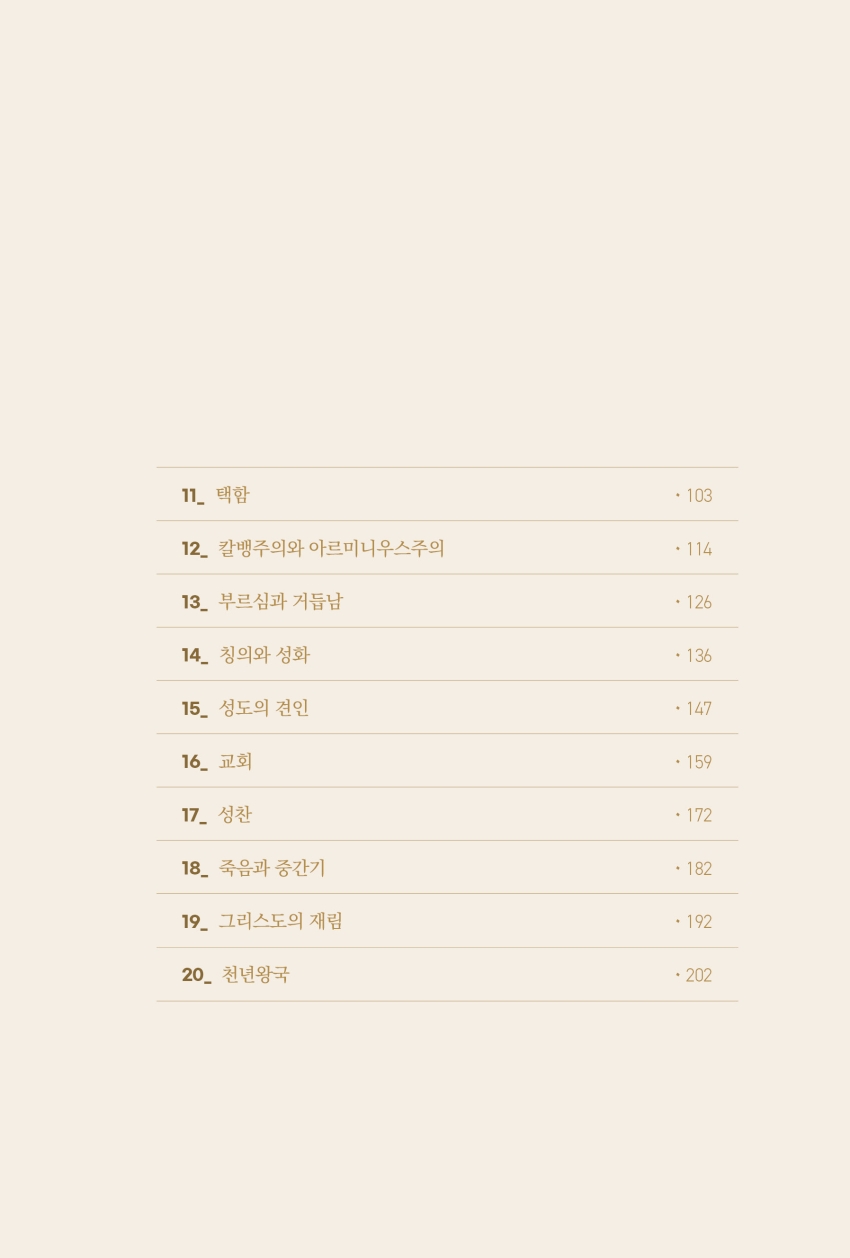This screenshot has height=1258, width=850.
Task: Click the 성찬 chapter title
Action: click(x=235, y=815)
